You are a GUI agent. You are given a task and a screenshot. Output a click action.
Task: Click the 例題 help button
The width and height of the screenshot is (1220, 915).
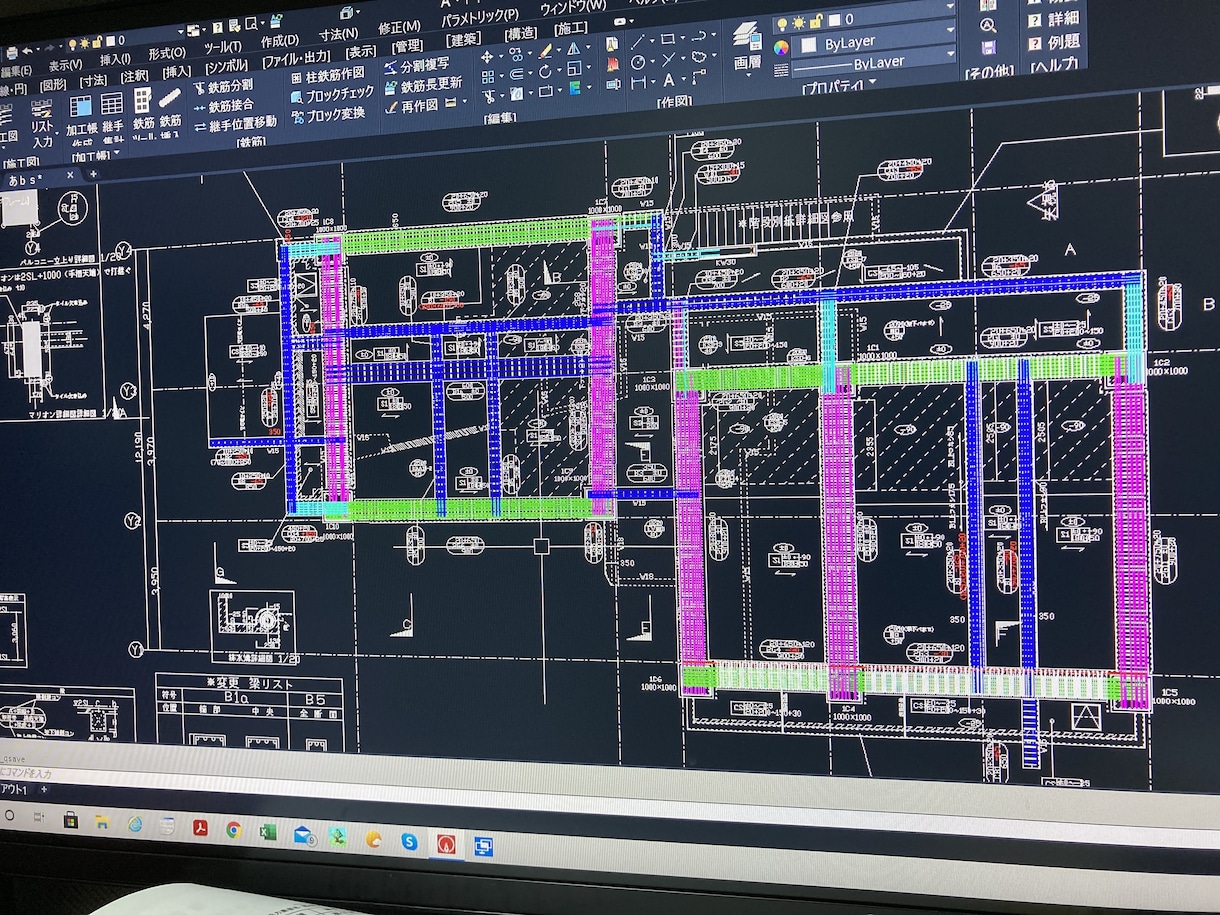[1055, 42]
